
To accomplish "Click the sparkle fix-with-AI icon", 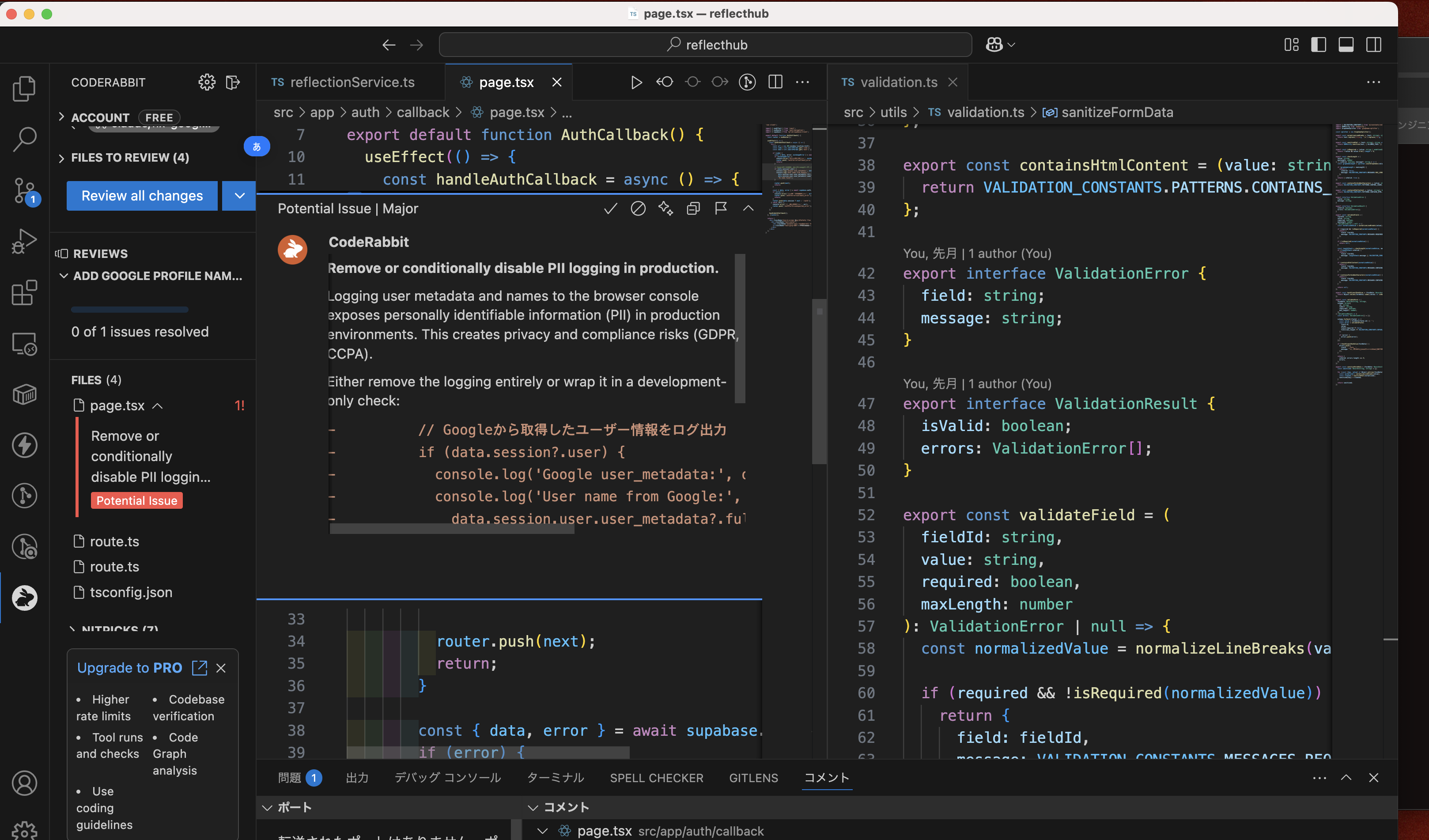I will [665, 209].
